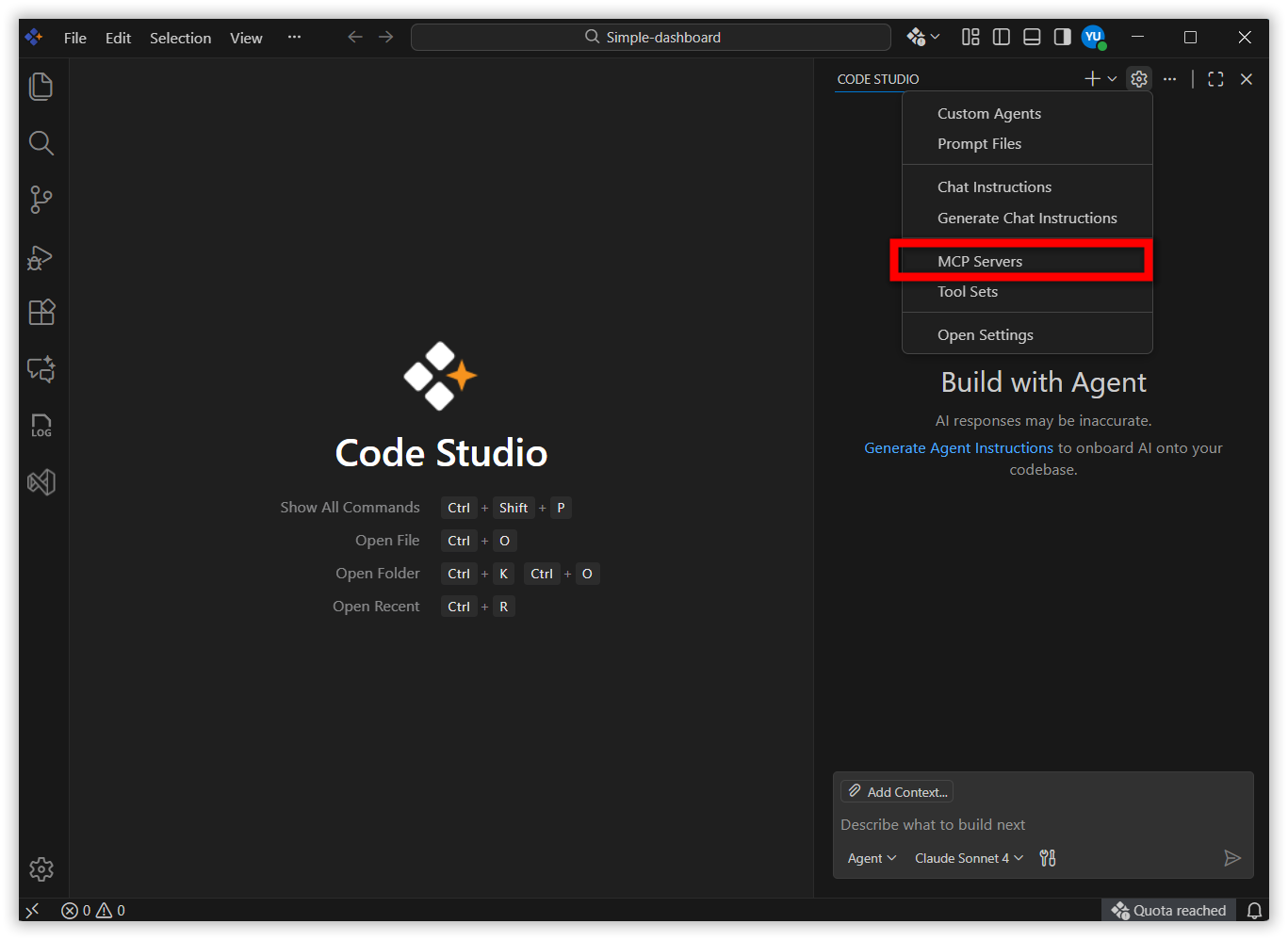The image size is (1288, 940).
Task: Click the Generate Agent Instructions link
Action: (958, 448)
